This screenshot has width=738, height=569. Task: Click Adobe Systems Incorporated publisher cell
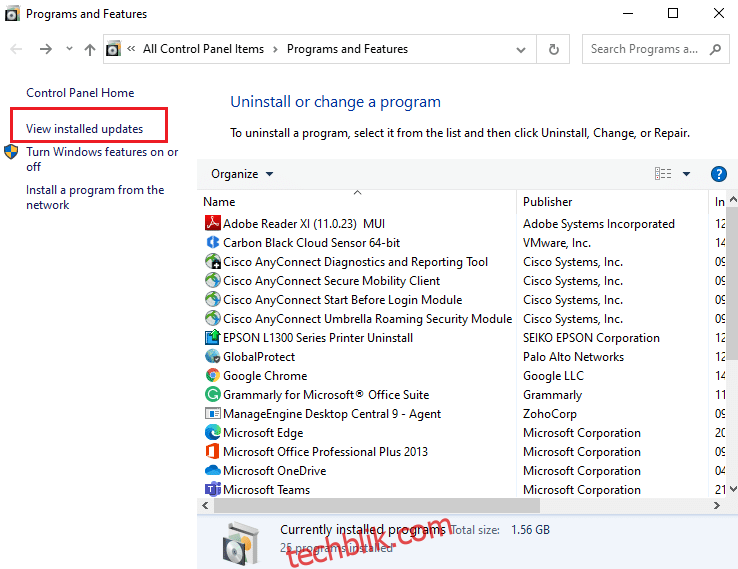[x=599, y=224]
